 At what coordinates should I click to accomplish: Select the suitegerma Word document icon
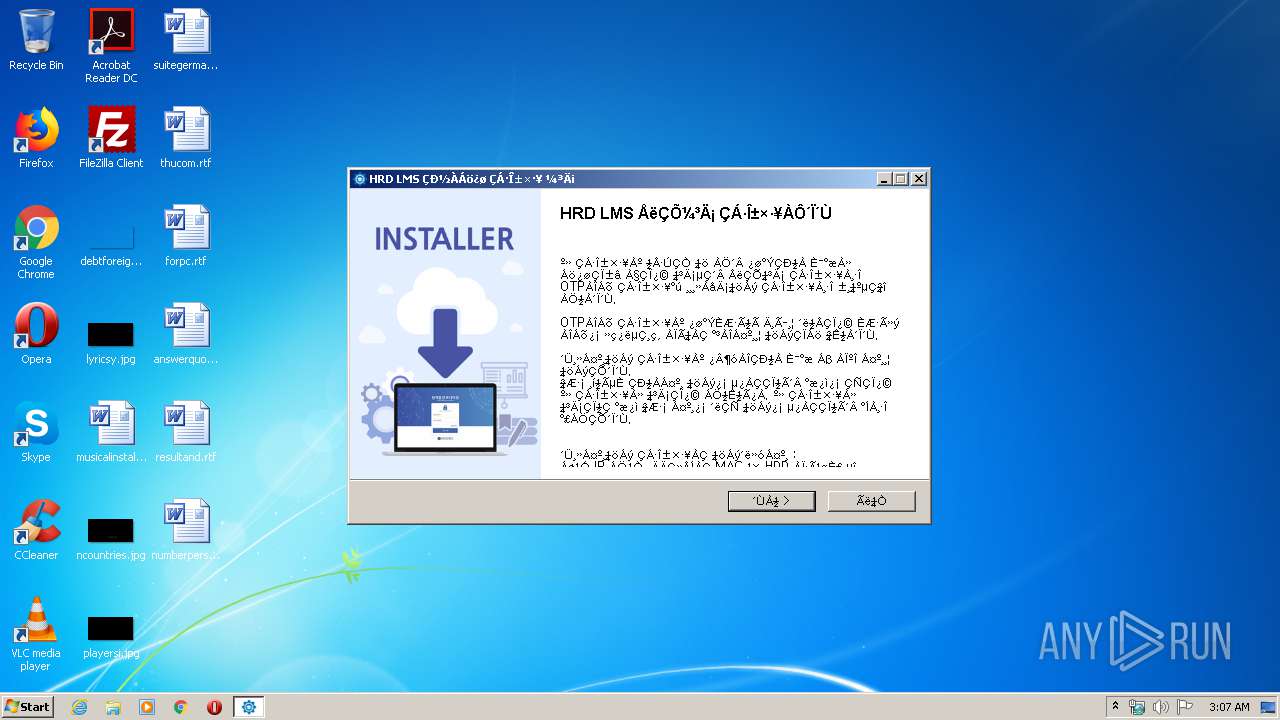click(186, 40)
